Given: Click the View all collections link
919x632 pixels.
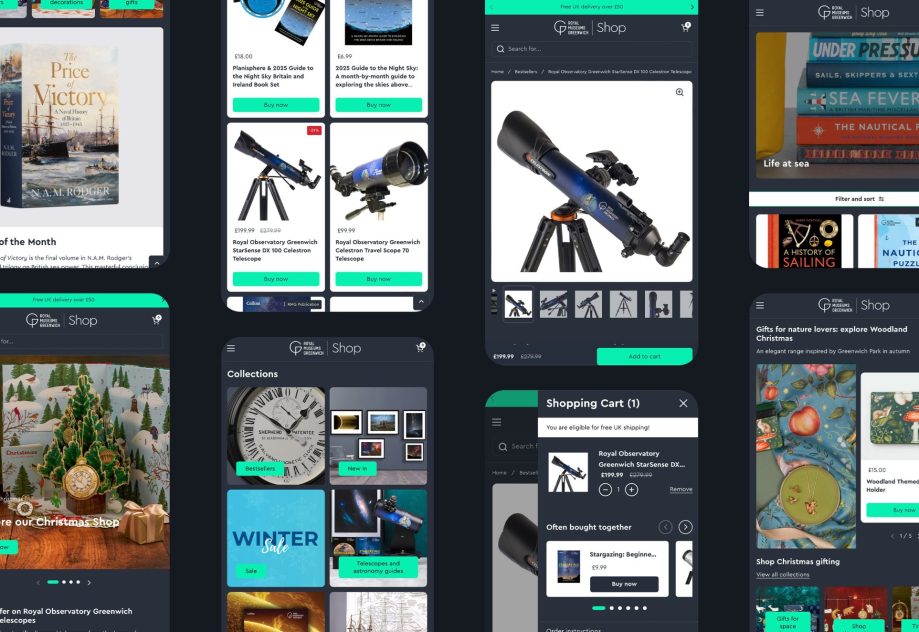Looking at the screenshot, I should (782, 575).
